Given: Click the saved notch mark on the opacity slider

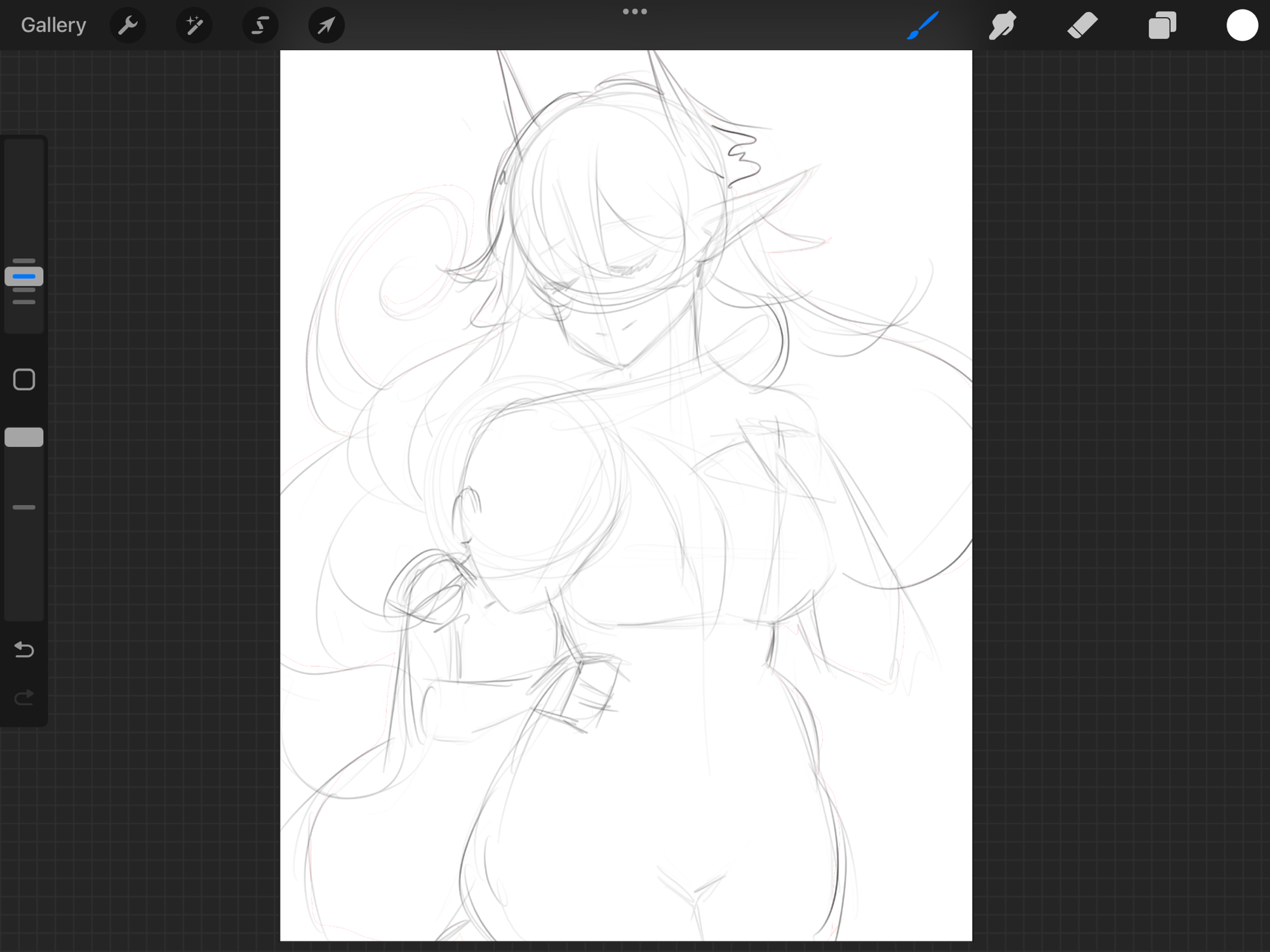Looking at the screenshot, I should pyautogui.click(x=24, y=508).
